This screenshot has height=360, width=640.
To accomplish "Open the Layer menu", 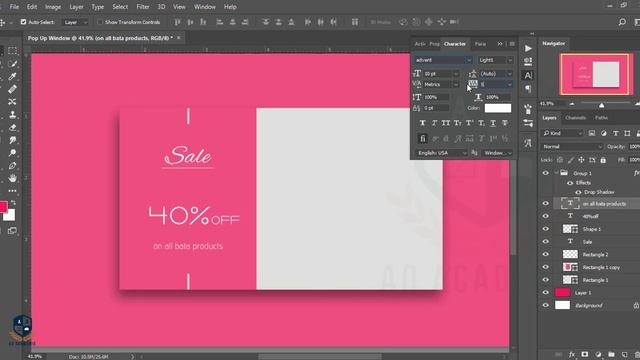I will [x=76, y=7].
